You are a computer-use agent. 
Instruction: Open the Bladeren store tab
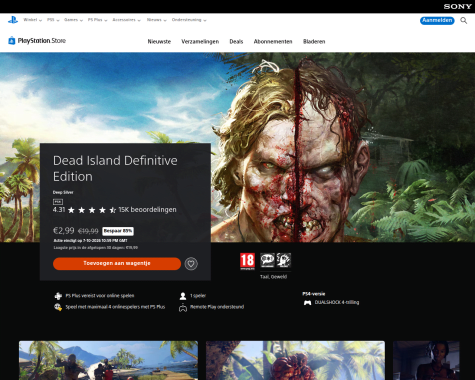click(x=314, y=42)
